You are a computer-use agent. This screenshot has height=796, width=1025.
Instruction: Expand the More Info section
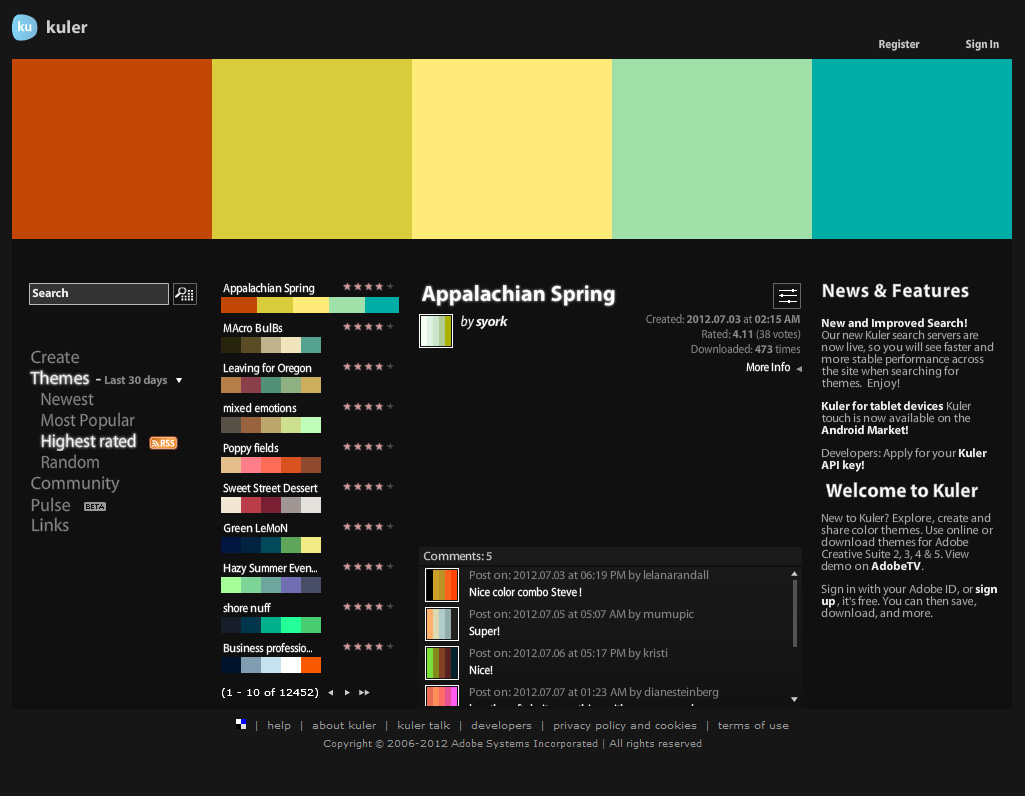[773, 368]
